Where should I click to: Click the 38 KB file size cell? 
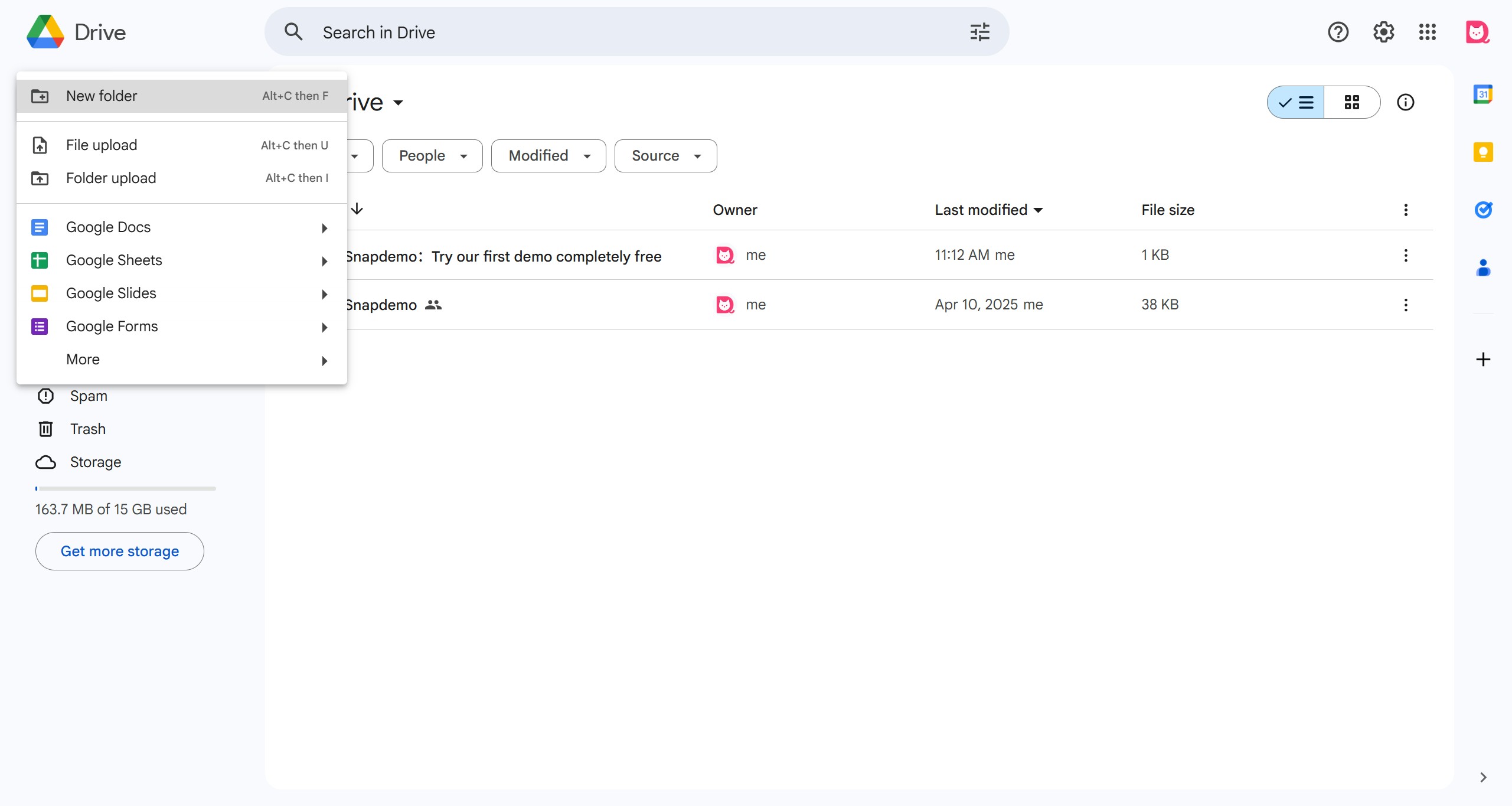pyautogui.click(x=1160, y=305)
